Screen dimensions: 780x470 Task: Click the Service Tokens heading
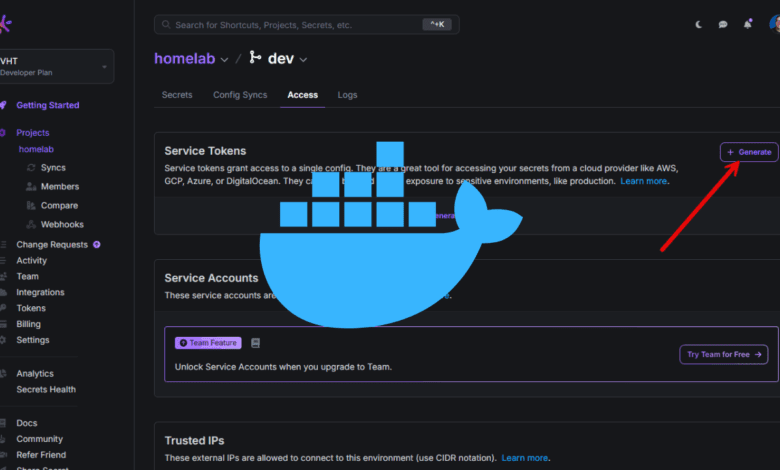click(x=205, y=151)
